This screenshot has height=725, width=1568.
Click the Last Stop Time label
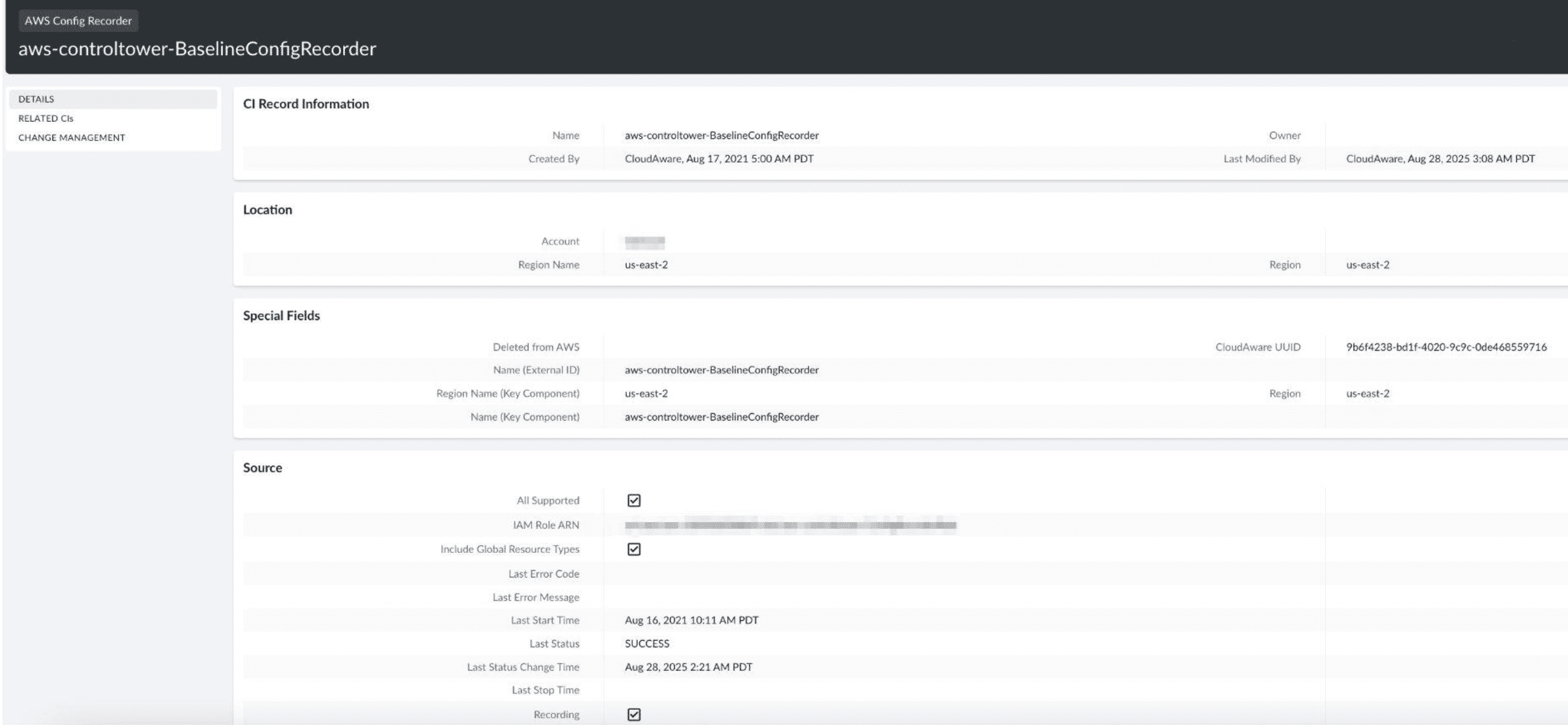tap(545, 690)
